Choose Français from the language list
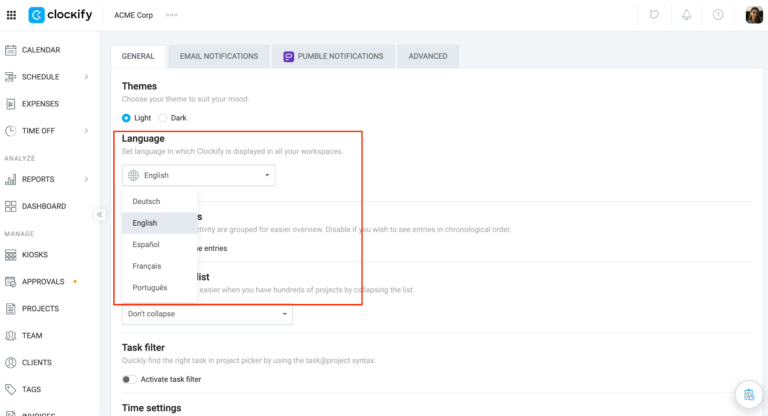 pos(159,266)
